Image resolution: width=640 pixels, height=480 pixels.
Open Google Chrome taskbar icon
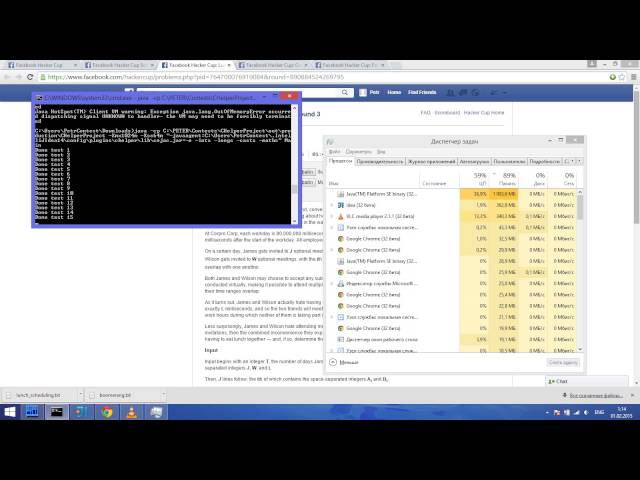(107, 412)
